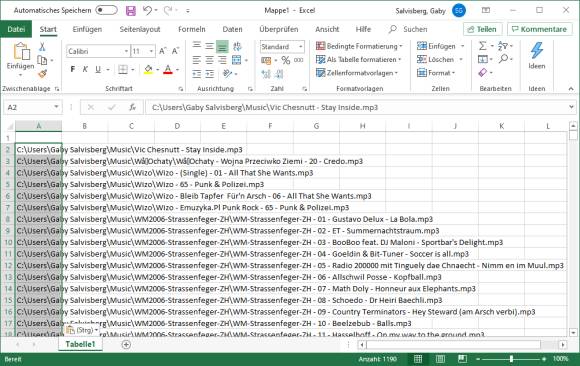Click the Clear eraser icon
580x366 pixels.
coord(482,73)
